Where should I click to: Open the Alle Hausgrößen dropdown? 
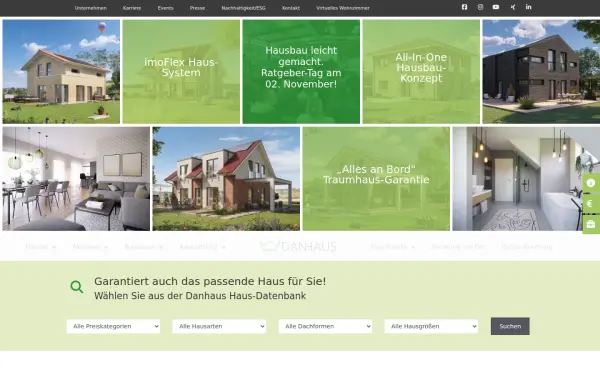click(x=431, y=326)
